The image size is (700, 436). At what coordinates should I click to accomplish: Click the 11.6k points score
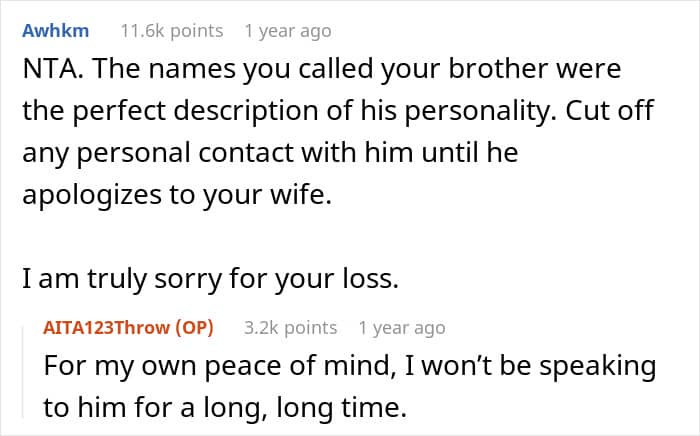coord(171,31)
